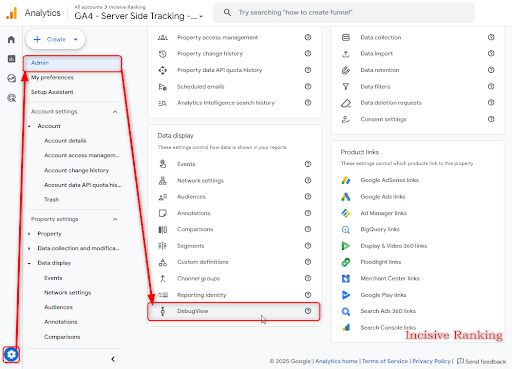Image resolution: width=512 pixels, height=369 pixels.
Task: Click the Google AdSense links icon
Action: coord(346,180)
